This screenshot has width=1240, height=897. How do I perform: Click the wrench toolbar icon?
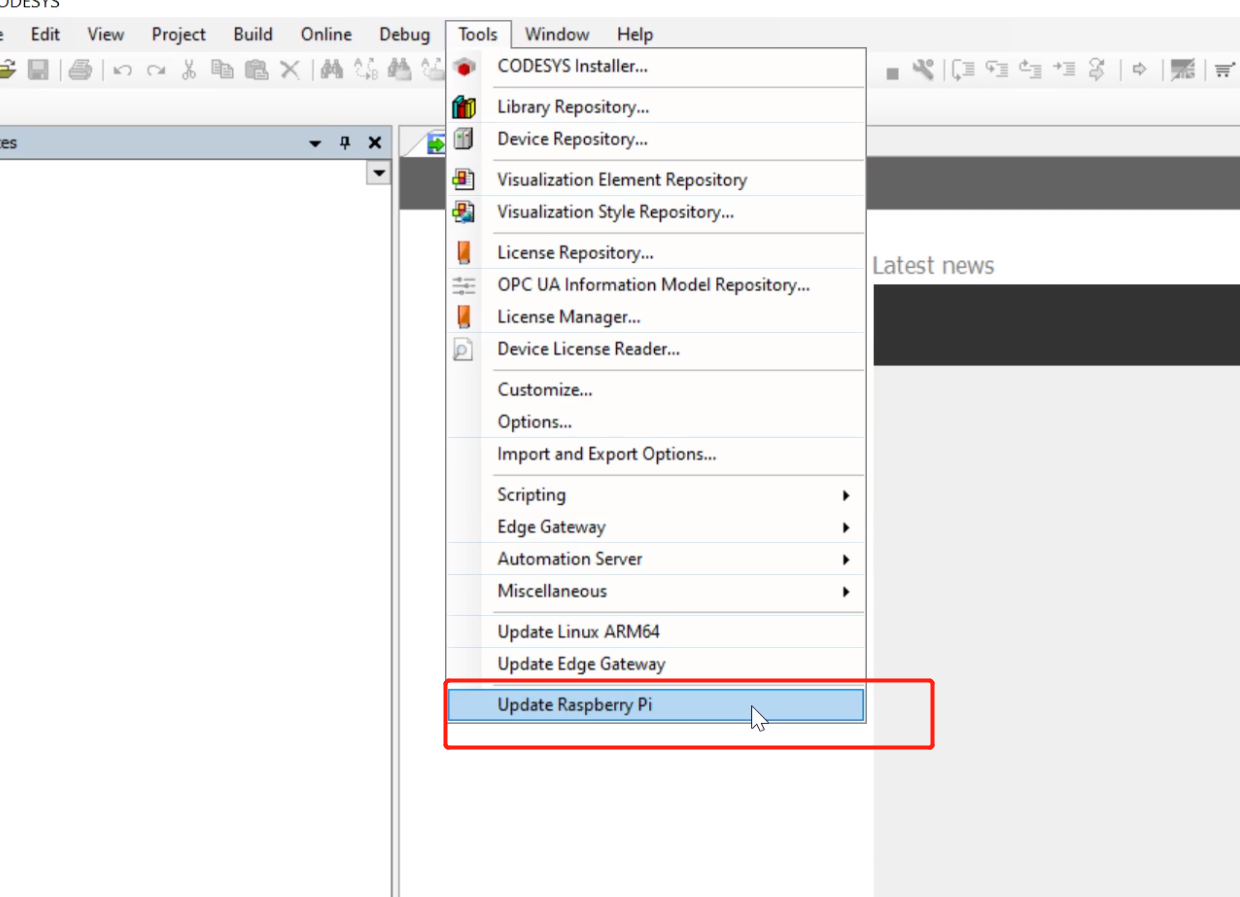click(923, 69)
